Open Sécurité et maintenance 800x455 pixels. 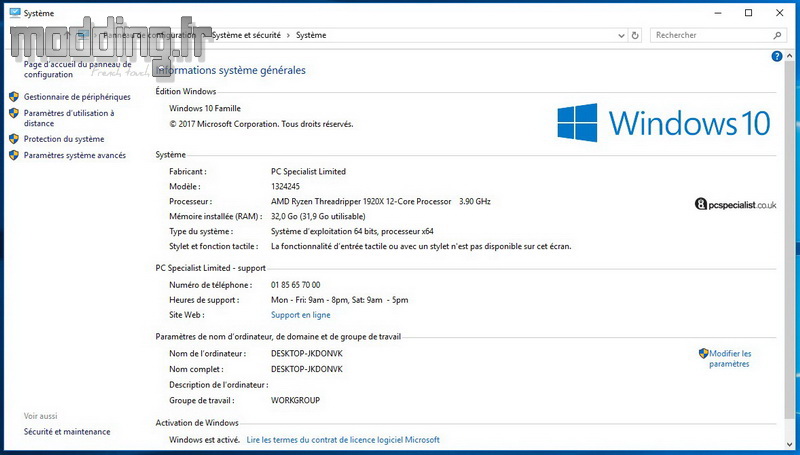67,432
